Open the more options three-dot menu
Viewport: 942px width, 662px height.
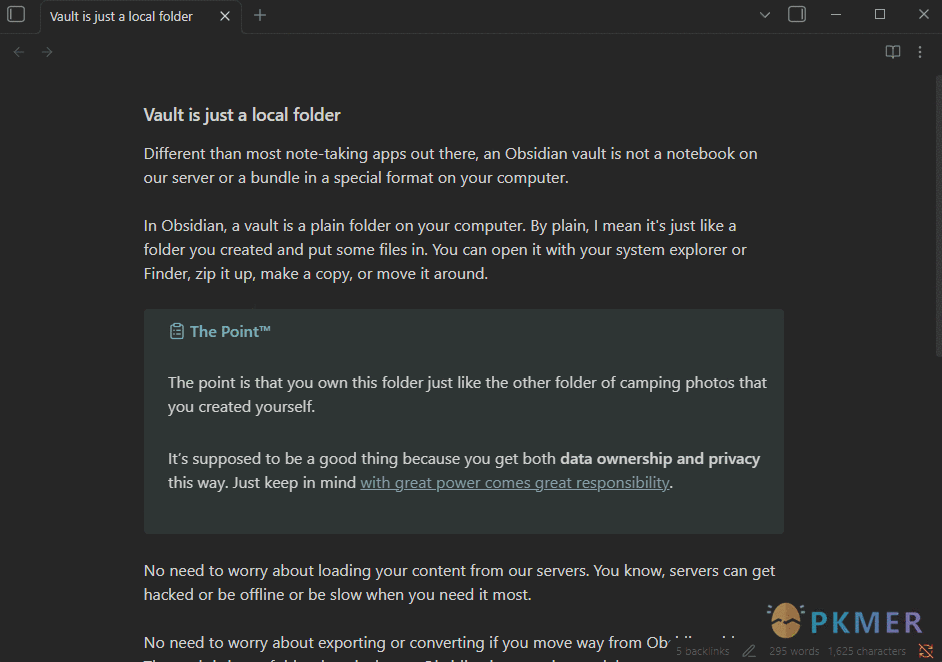click(x=920, y=51)
